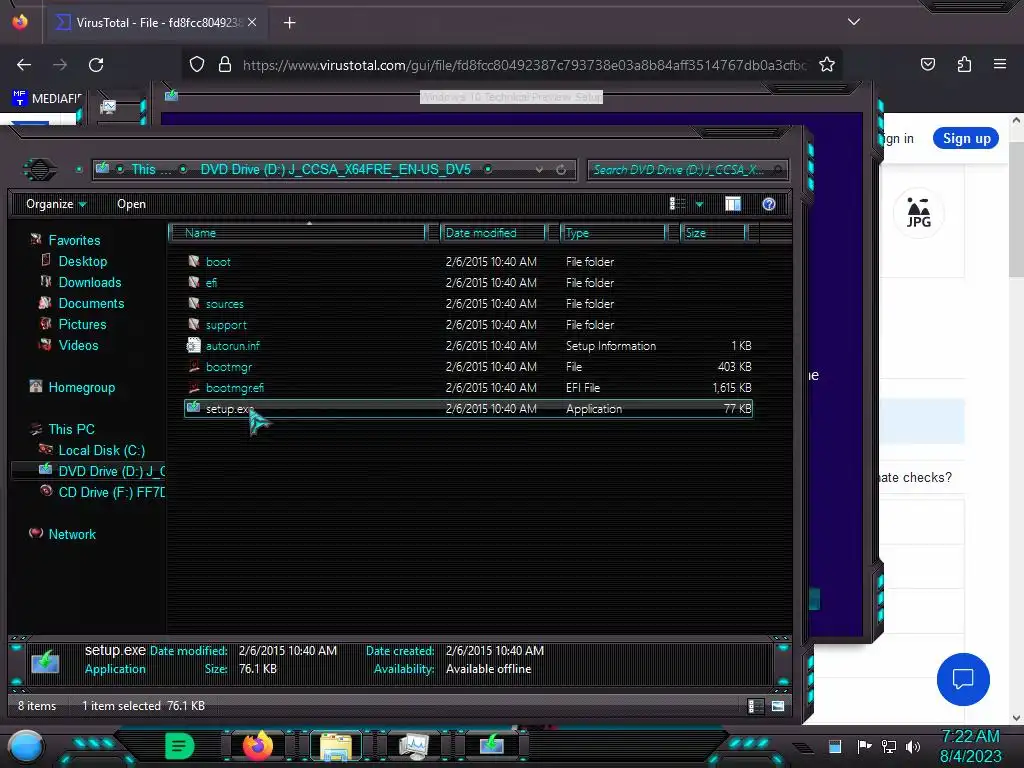Open Firefox from taskbar
Image resolution: width=1024 pixels, height=768 pixels.
click(257, 746)
